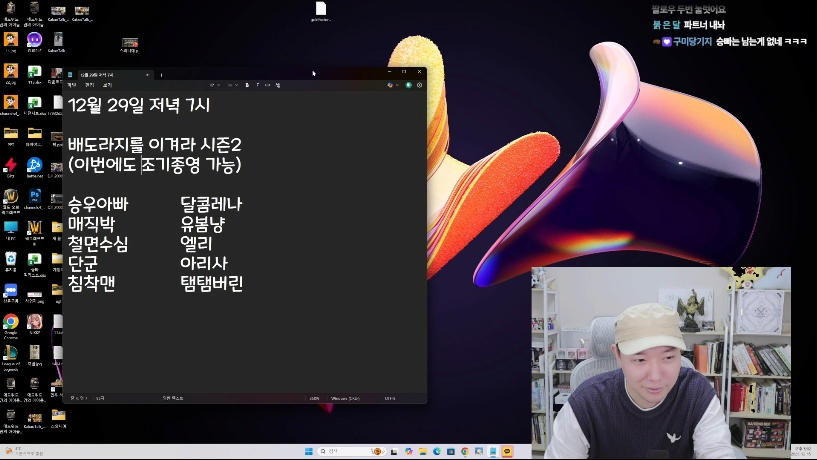Click the Windows Start button on taskbar
This screenshot has height=460, width=817.
[309, 451]
